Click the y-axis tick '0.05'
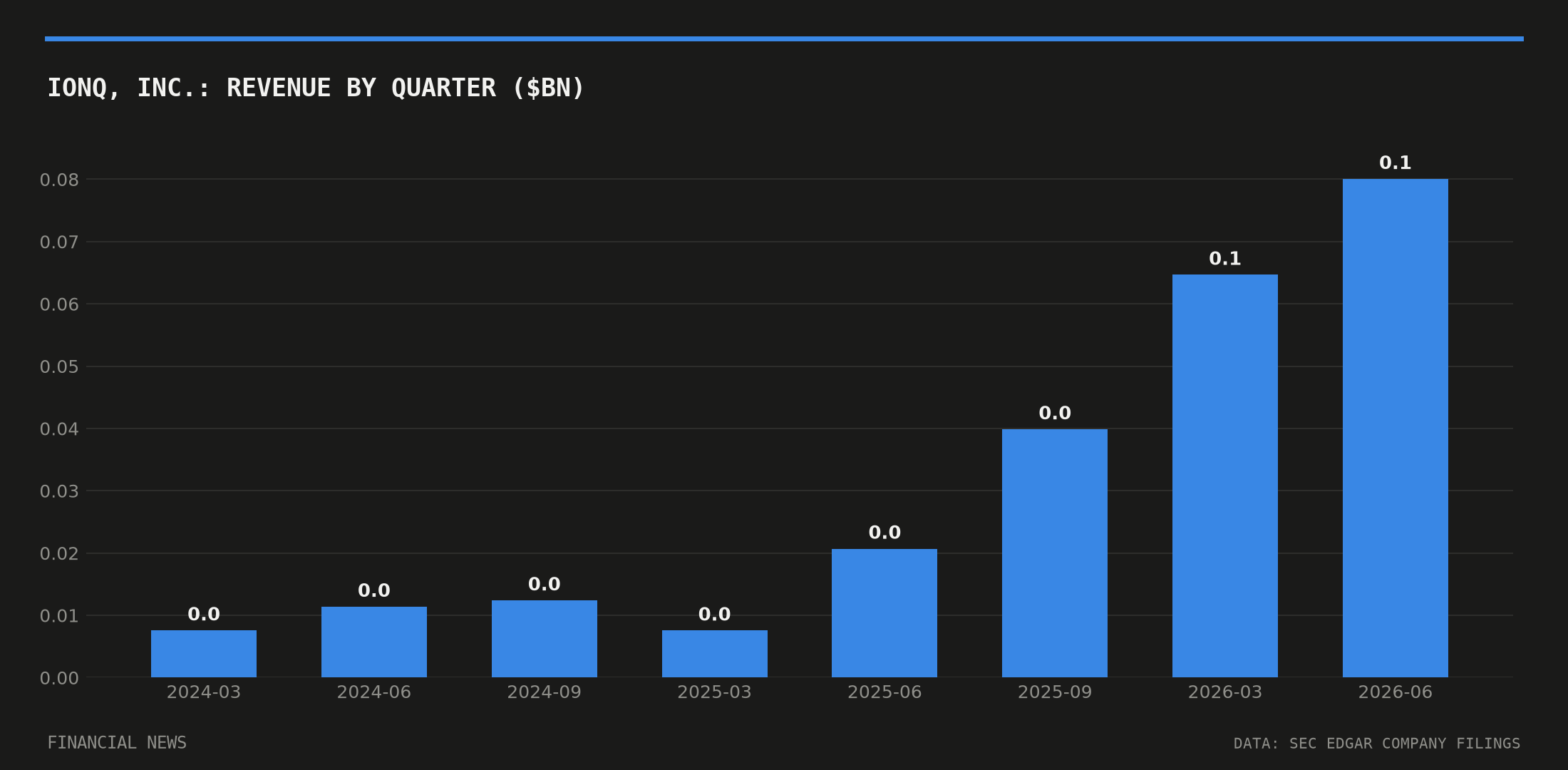The height and width of the screenshot is (770, 1568). (59, 367)
